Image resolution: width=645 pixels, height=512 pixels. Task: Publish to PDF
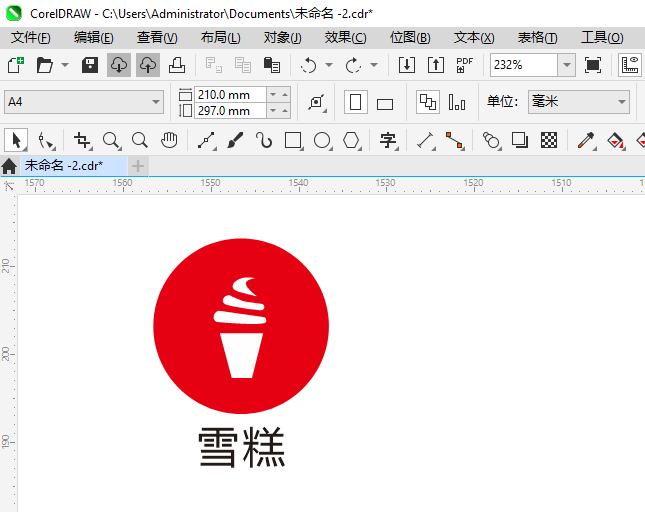[464, 65]
